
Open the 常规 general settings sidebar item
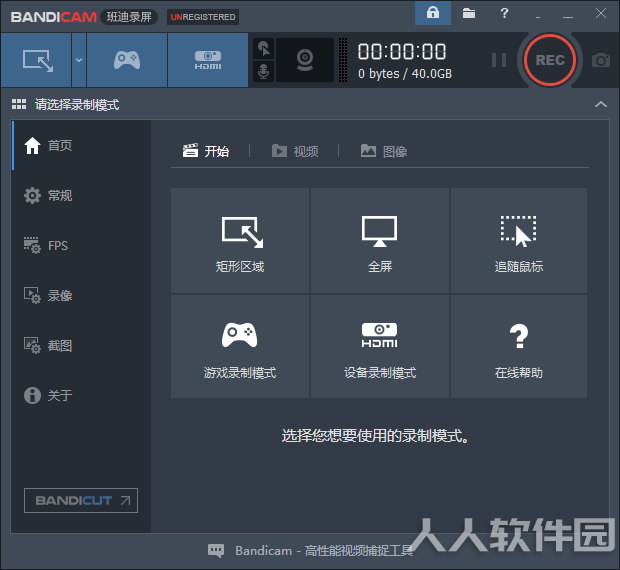click(x=81, y=195)
